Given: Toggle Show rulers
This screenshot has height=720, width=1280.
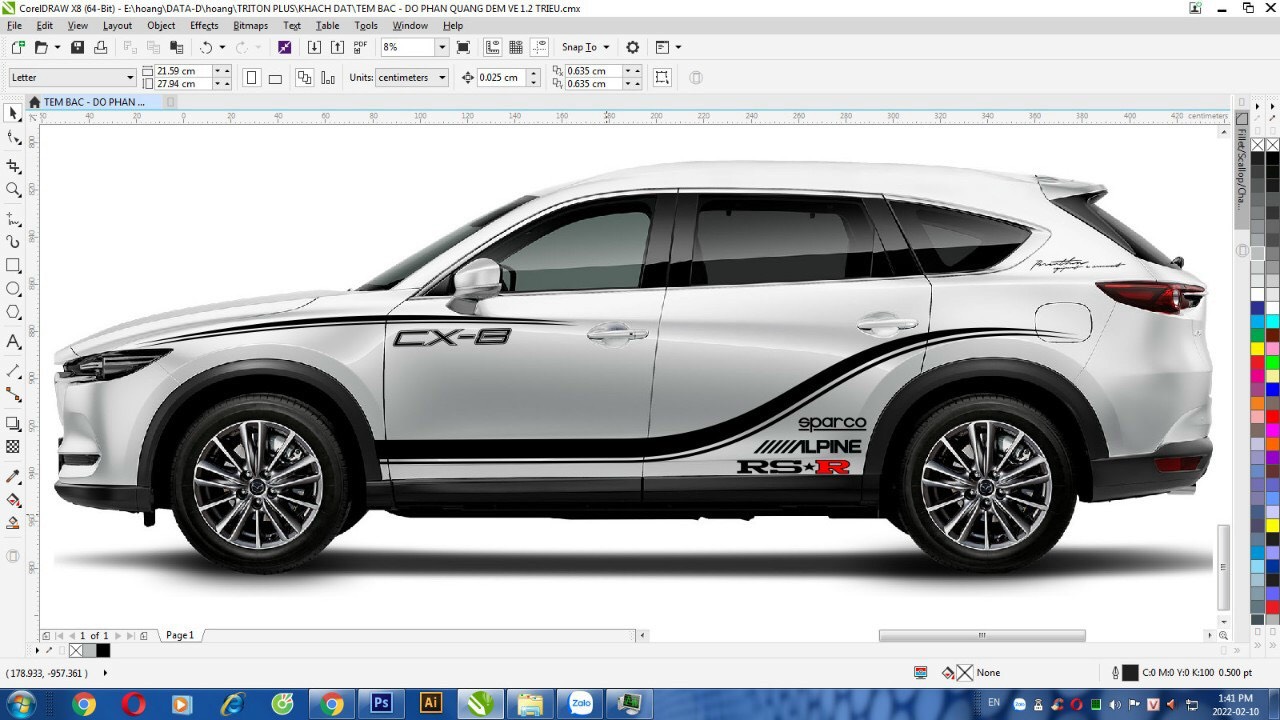Looking at the screenshot, I should (492, 47).
